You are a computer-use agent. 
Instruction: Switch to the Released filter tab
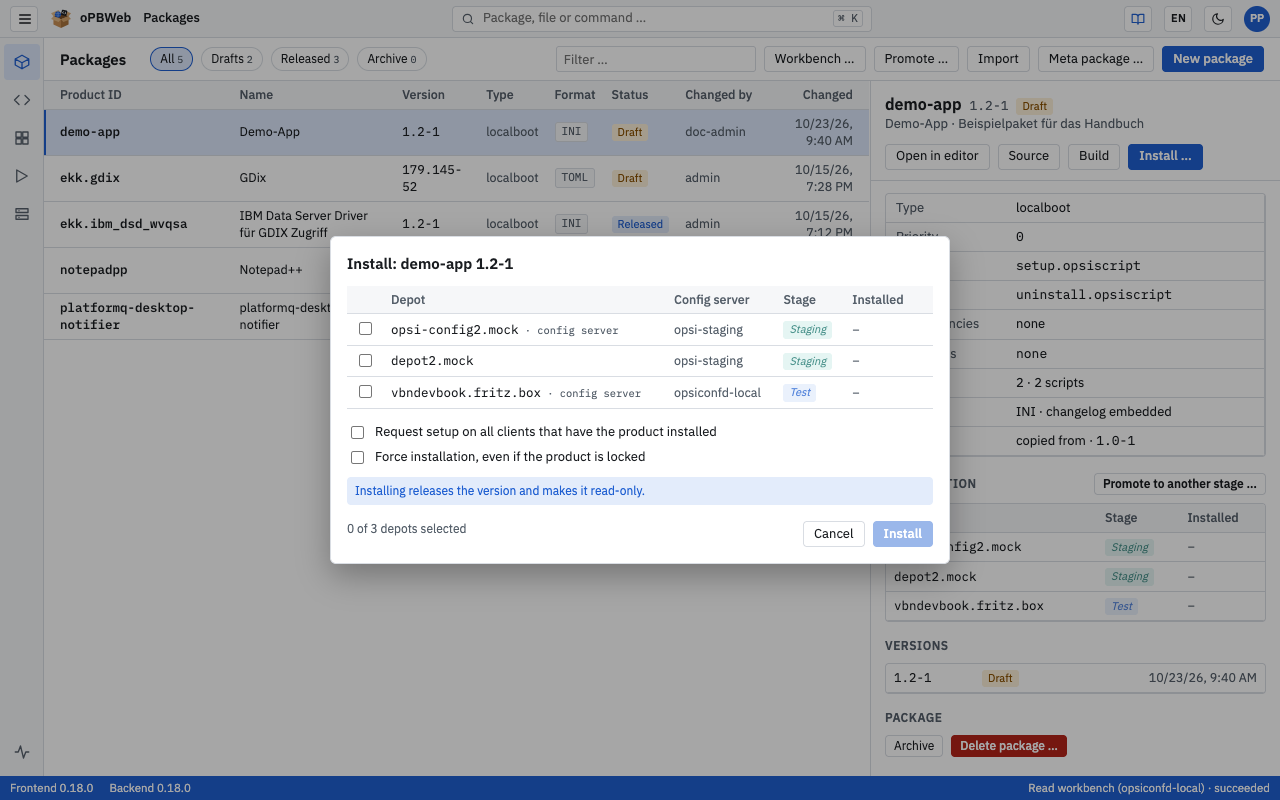point(310,59)
